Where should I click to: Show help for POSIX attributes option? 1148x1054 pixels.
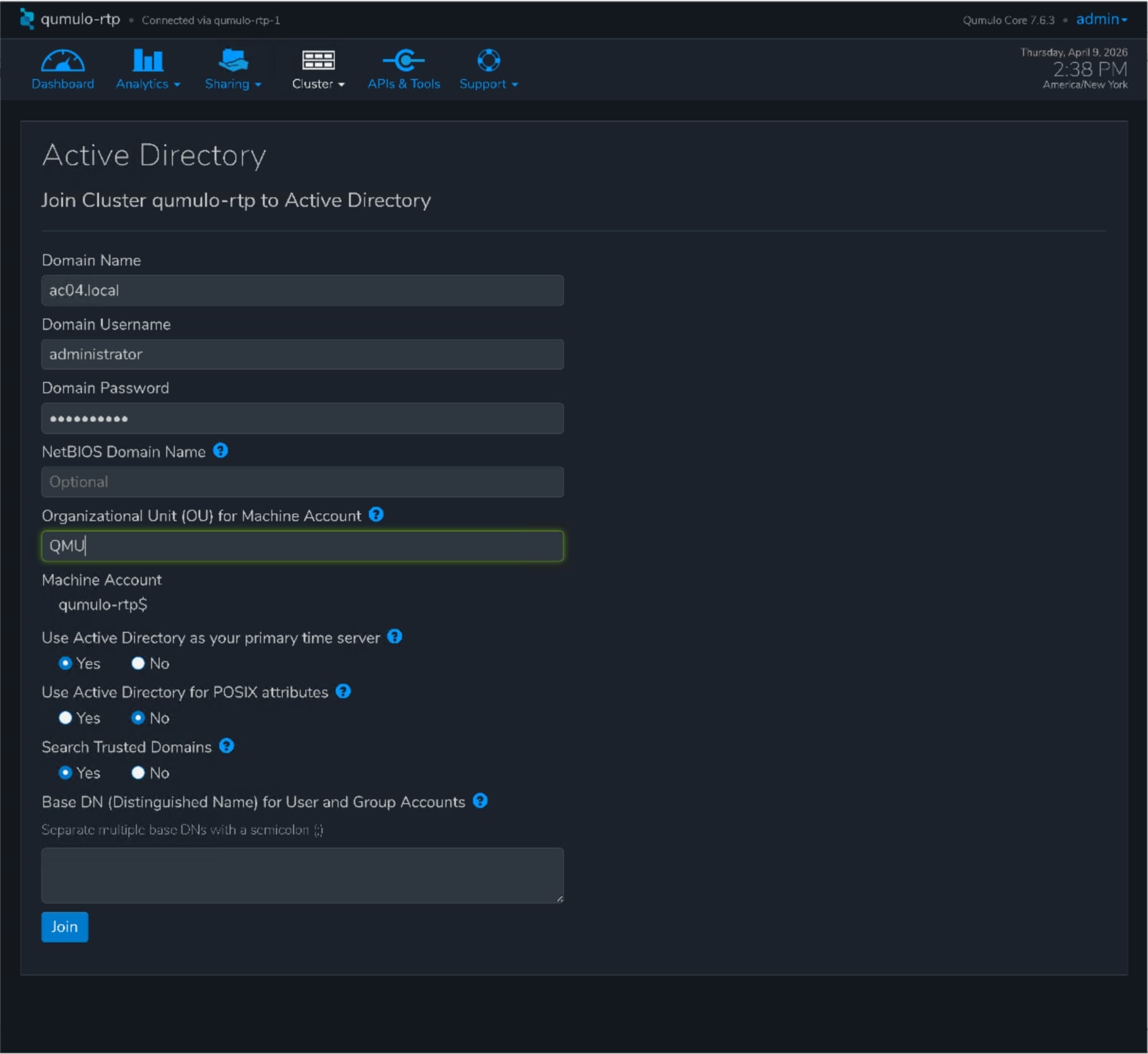click(x=343, y=691)
